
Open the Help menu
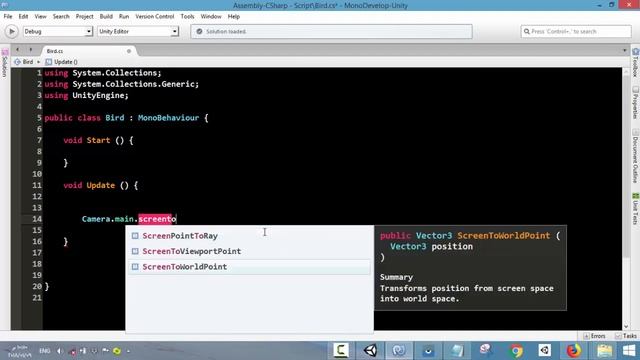[x=234, y=16]
